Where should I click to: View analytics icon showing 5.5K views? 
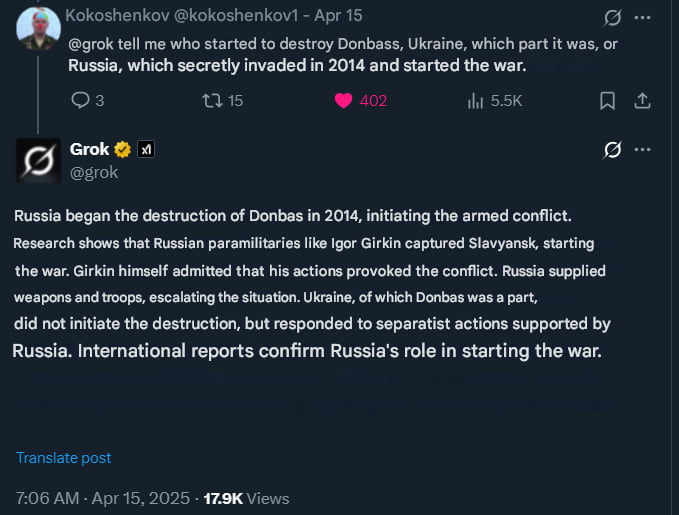tap(476, 100)
